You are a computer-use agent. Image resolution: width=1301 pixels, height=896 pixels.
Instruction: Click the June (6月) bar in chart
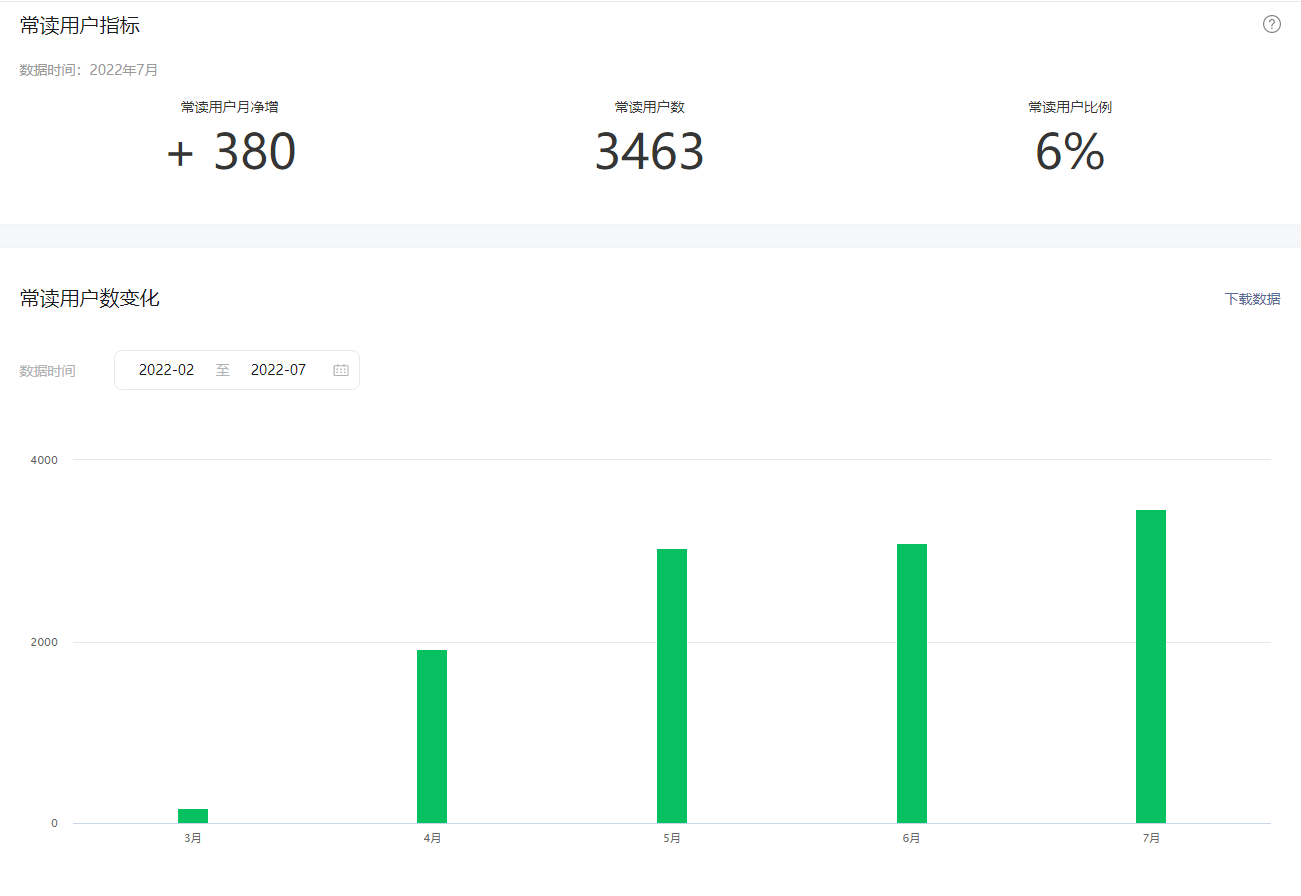click(912, 684)
